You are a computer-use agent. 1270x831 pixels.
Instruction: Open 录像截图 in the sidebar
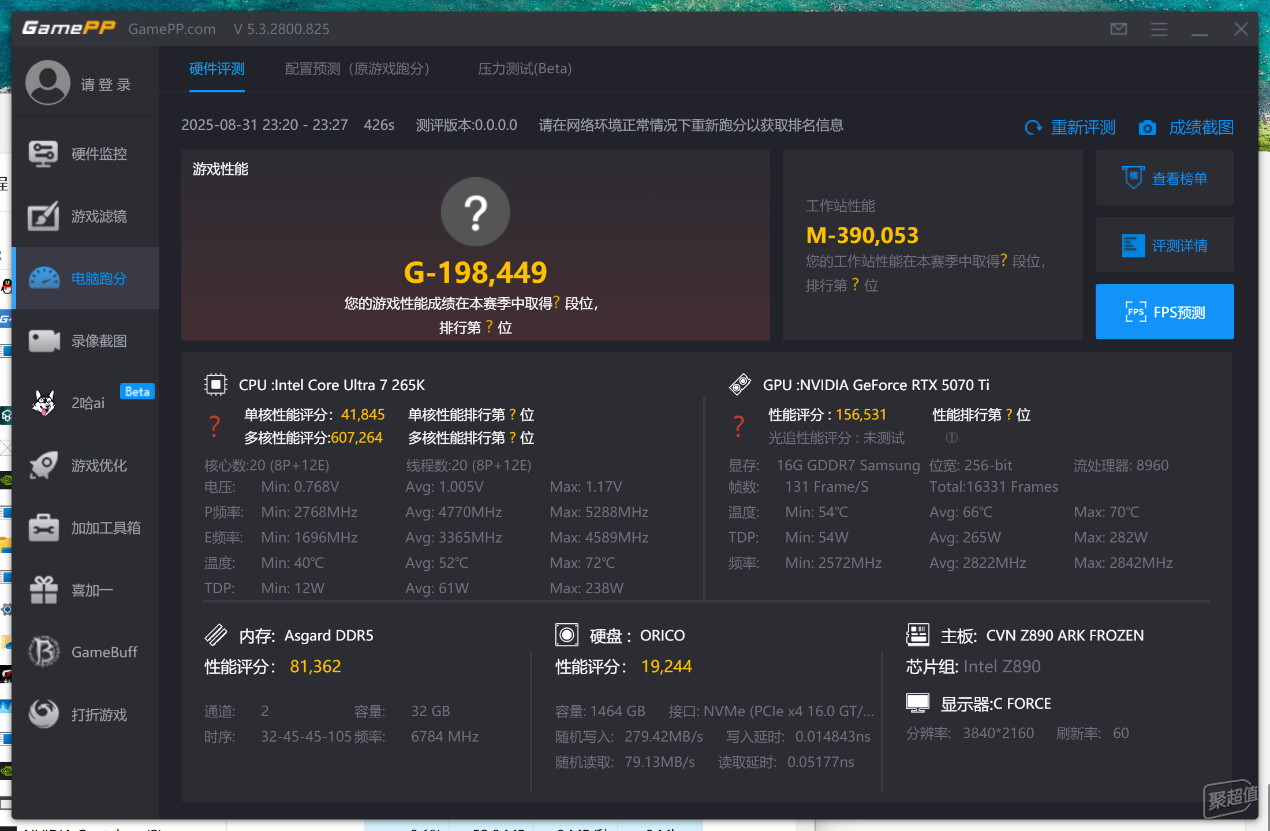(85, 341)
